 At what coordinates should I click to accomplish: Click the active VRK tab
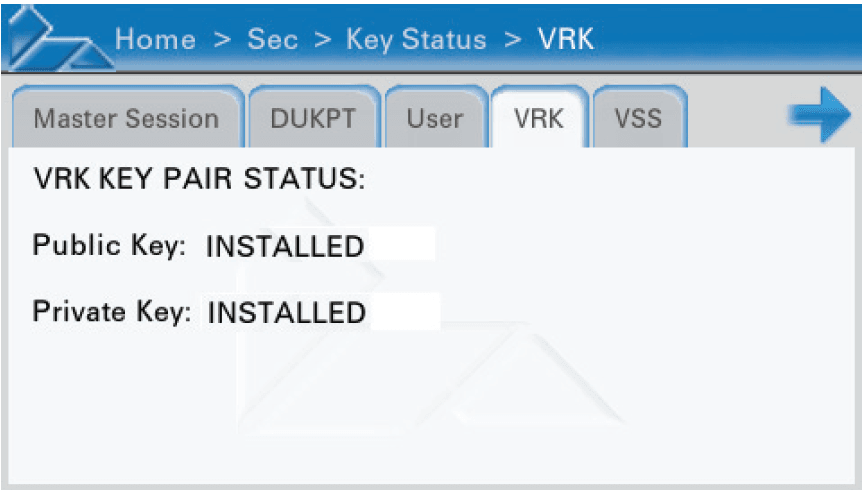click(539, 119)
